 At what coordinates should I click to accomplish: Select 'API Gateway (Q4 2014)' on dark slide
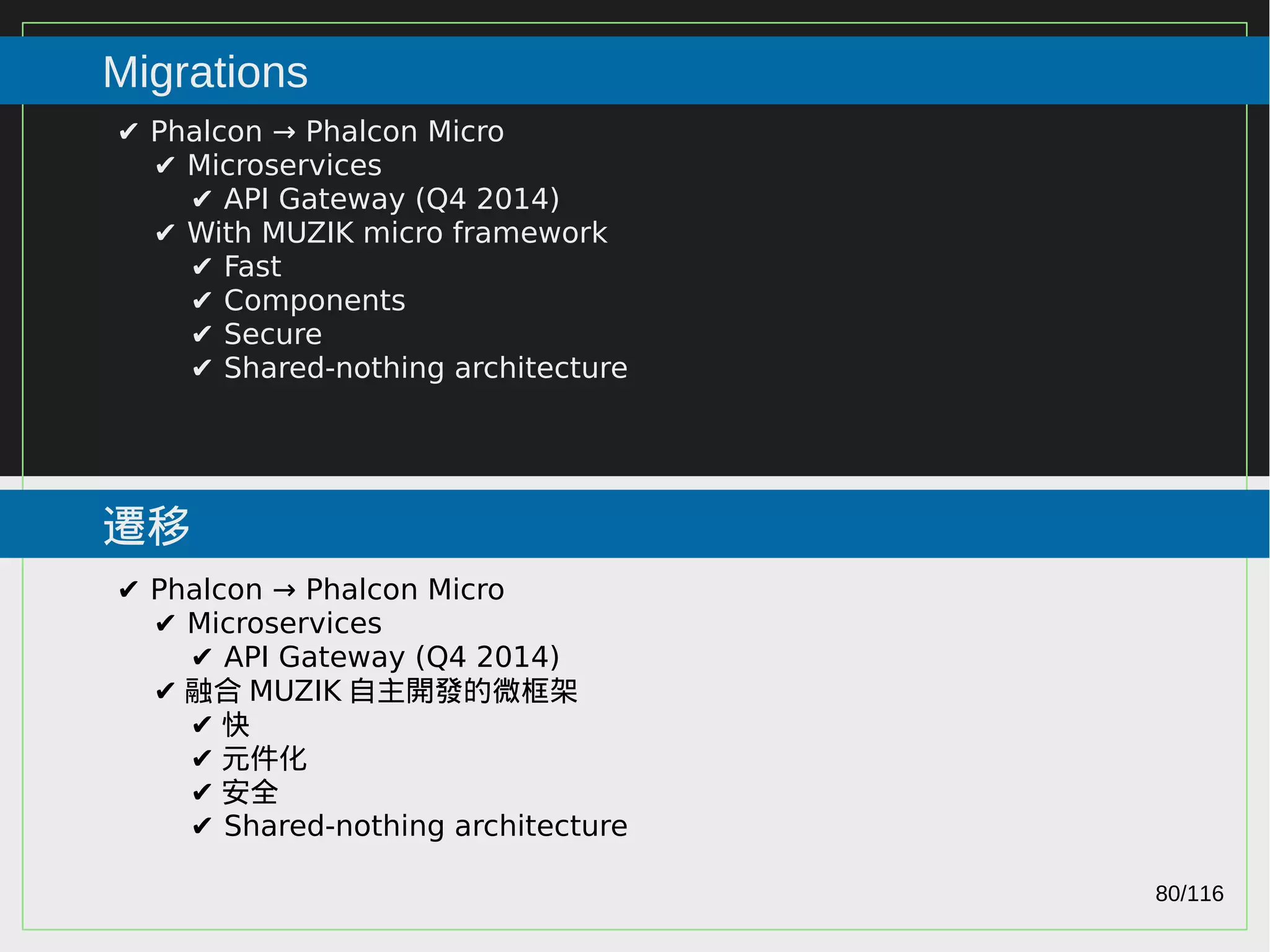(392, 199)
